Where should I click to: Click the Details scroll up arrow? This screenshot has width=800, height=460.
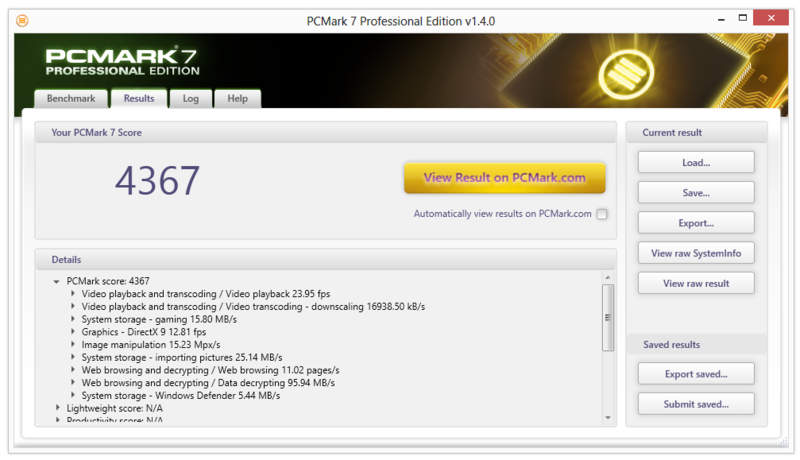[608, 277]
